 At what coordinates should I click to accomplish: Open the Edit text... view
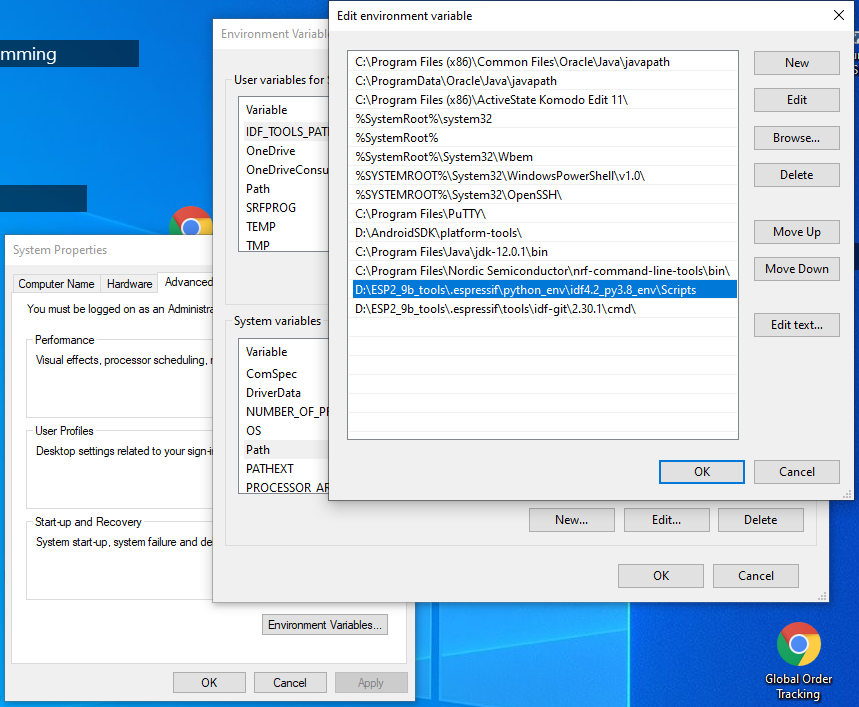tap(797, 325)
